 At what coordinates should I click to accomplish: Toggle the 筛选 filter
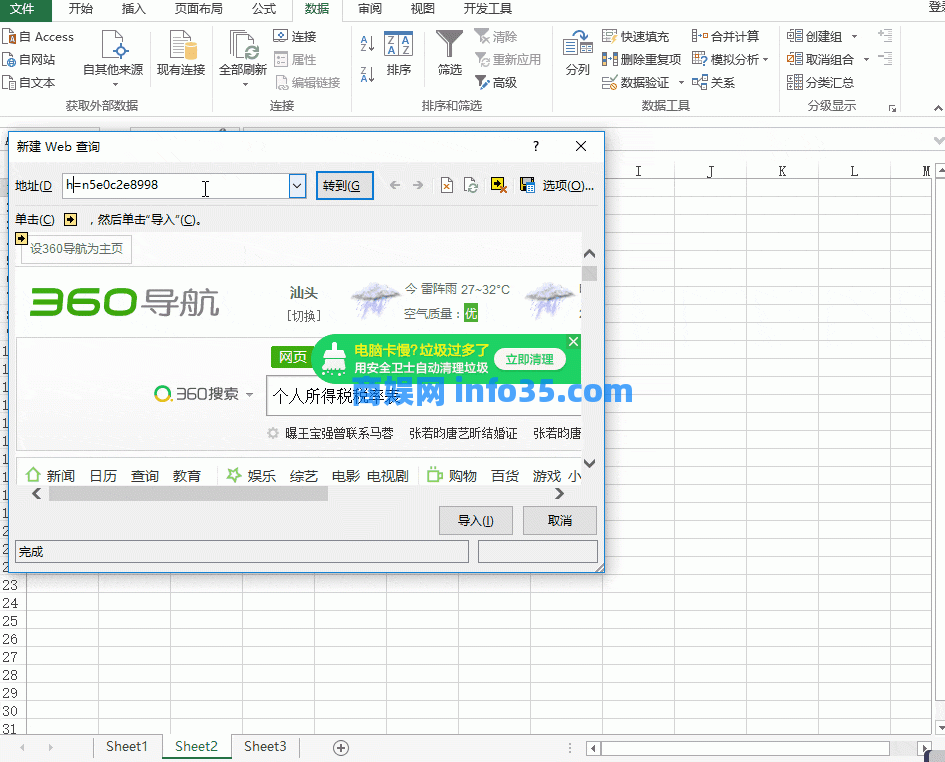coord(449,54)
